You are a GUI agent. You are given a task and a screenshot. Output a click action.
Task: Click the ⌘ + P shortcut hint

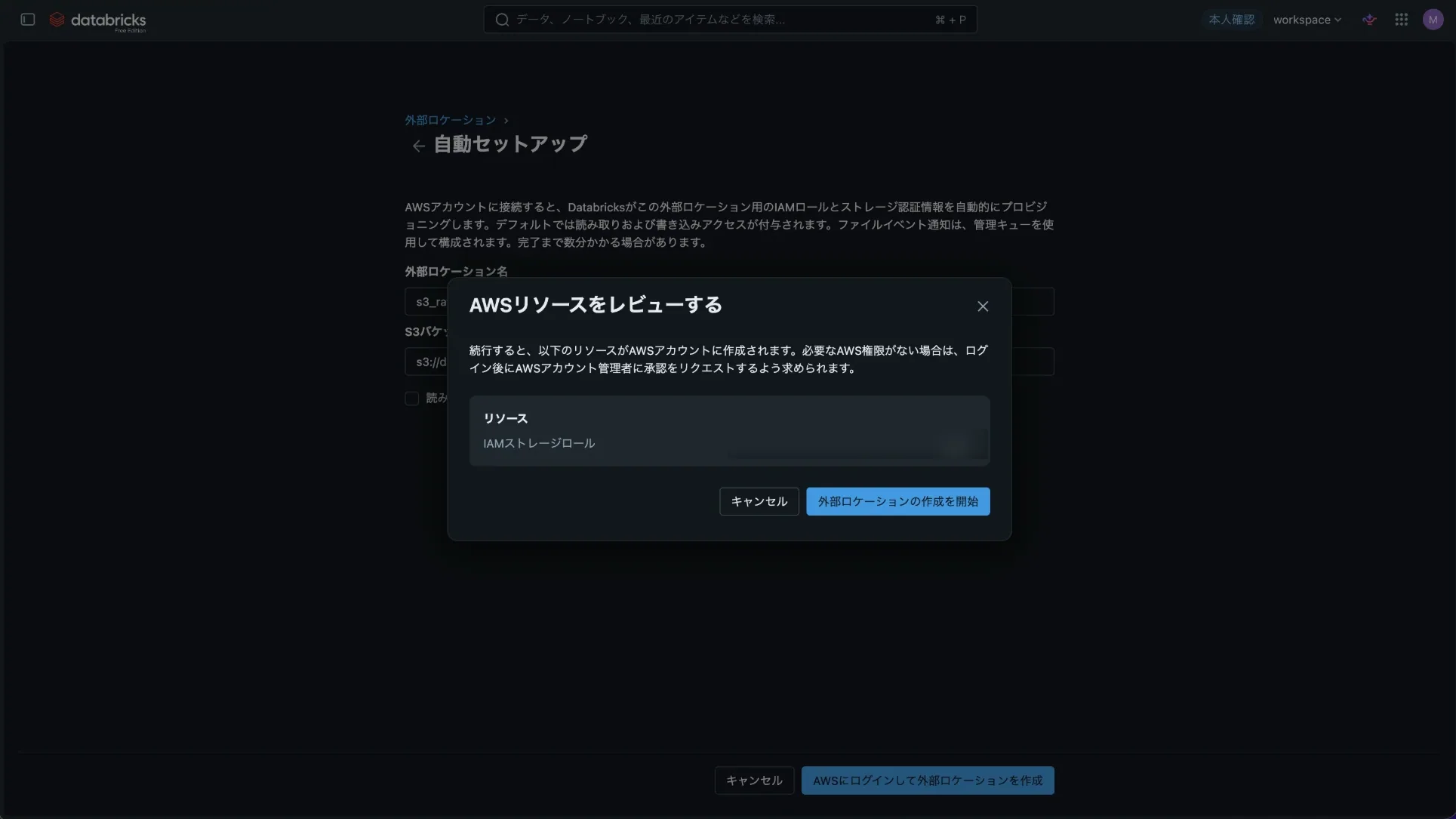[950, 20]
